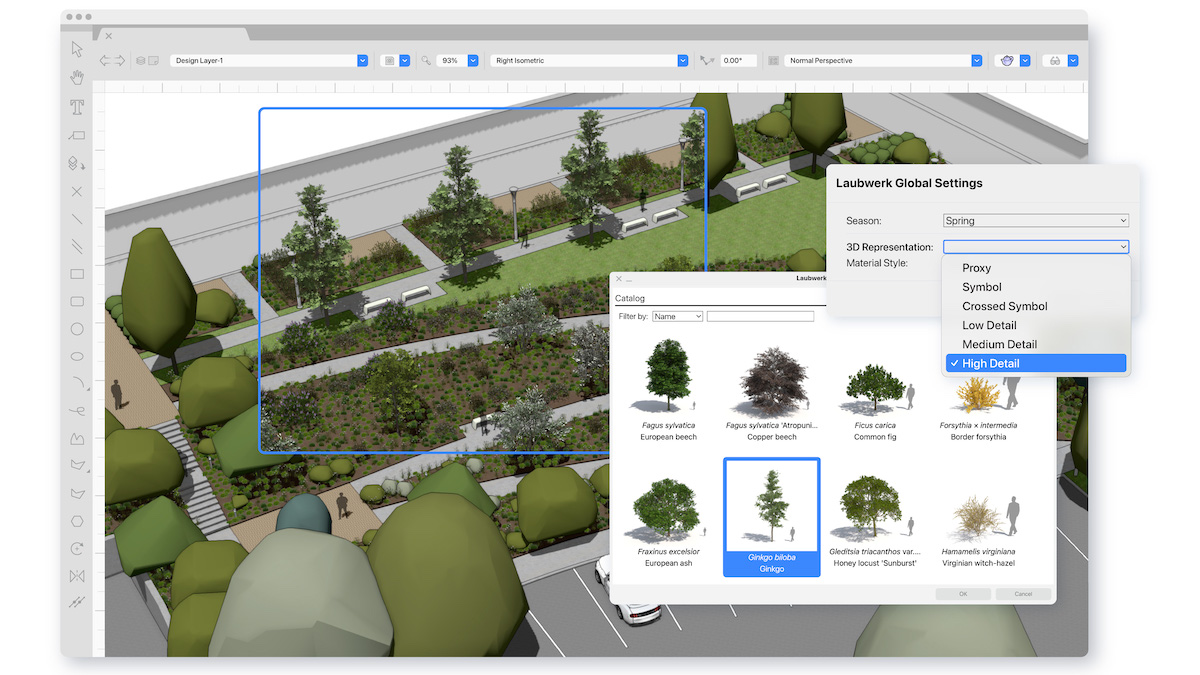This screenshot has width=1200, height=675.
Task: Select the Selection tool arrow
Action: point(75,48)
